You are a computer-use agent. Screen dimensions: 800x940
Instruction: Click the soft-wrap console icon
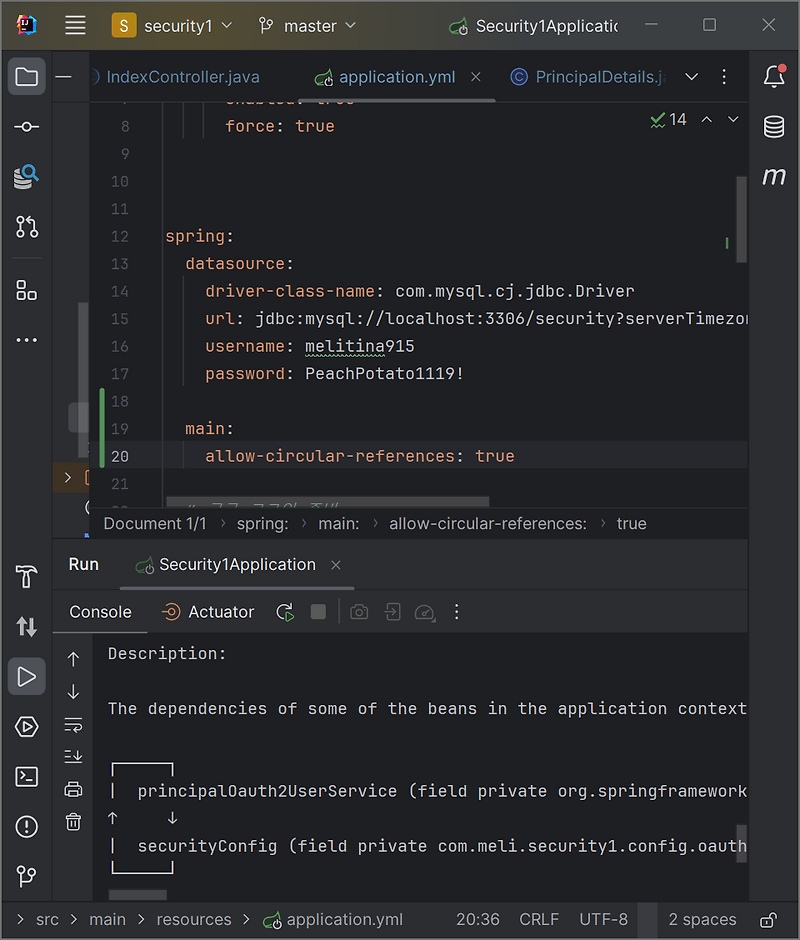73,725
